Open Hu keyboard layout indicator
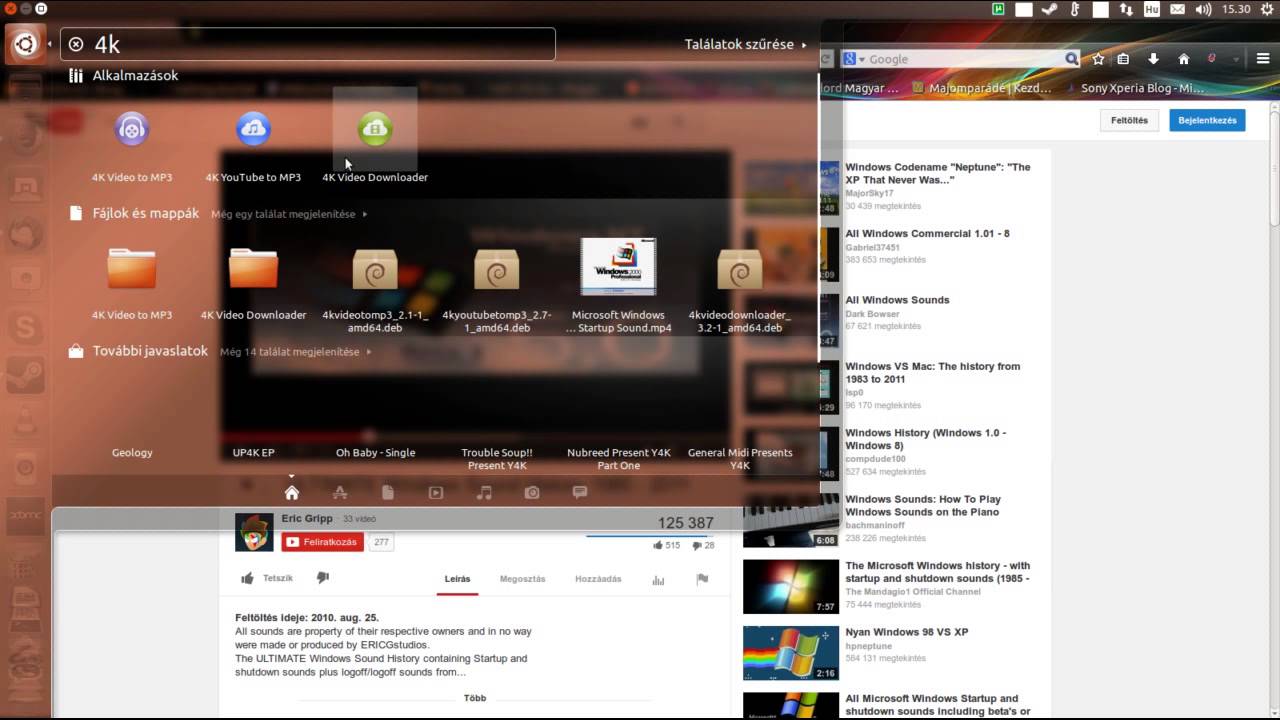This screenshot has height=720, width=1280. click(1152, 9)
